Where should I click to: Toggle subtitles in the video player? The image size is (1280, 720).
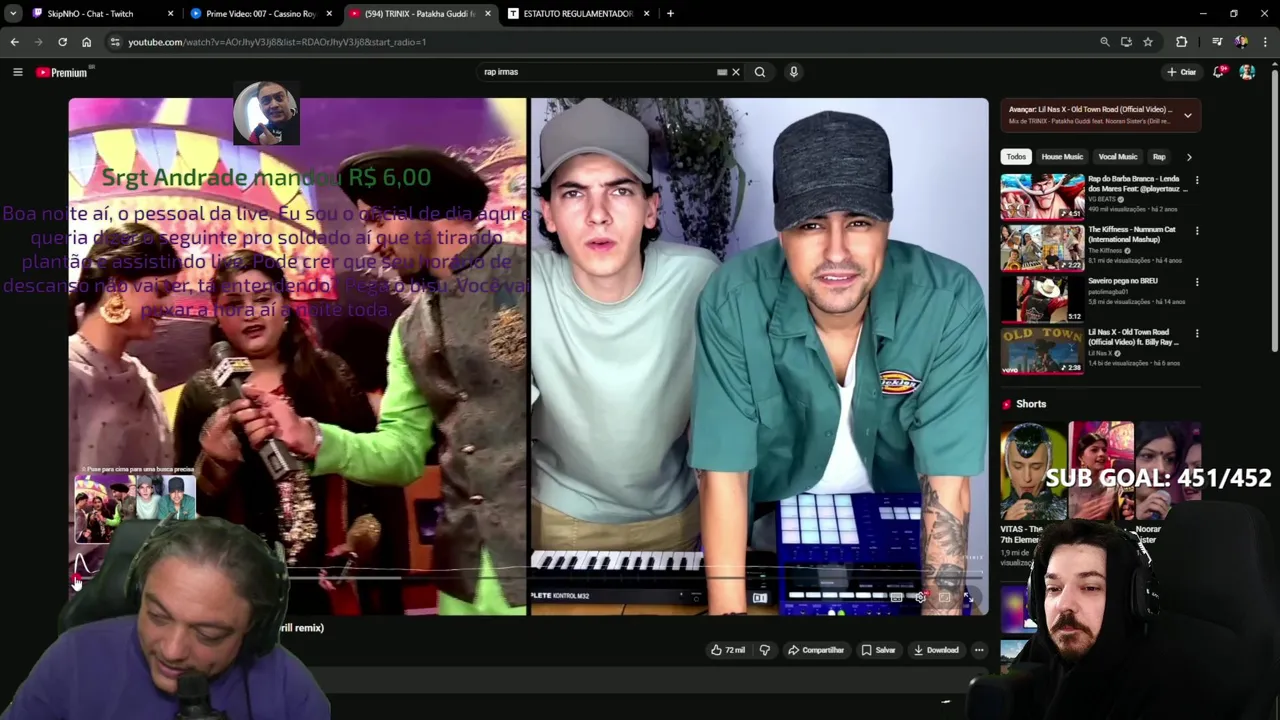pos(896,597)
